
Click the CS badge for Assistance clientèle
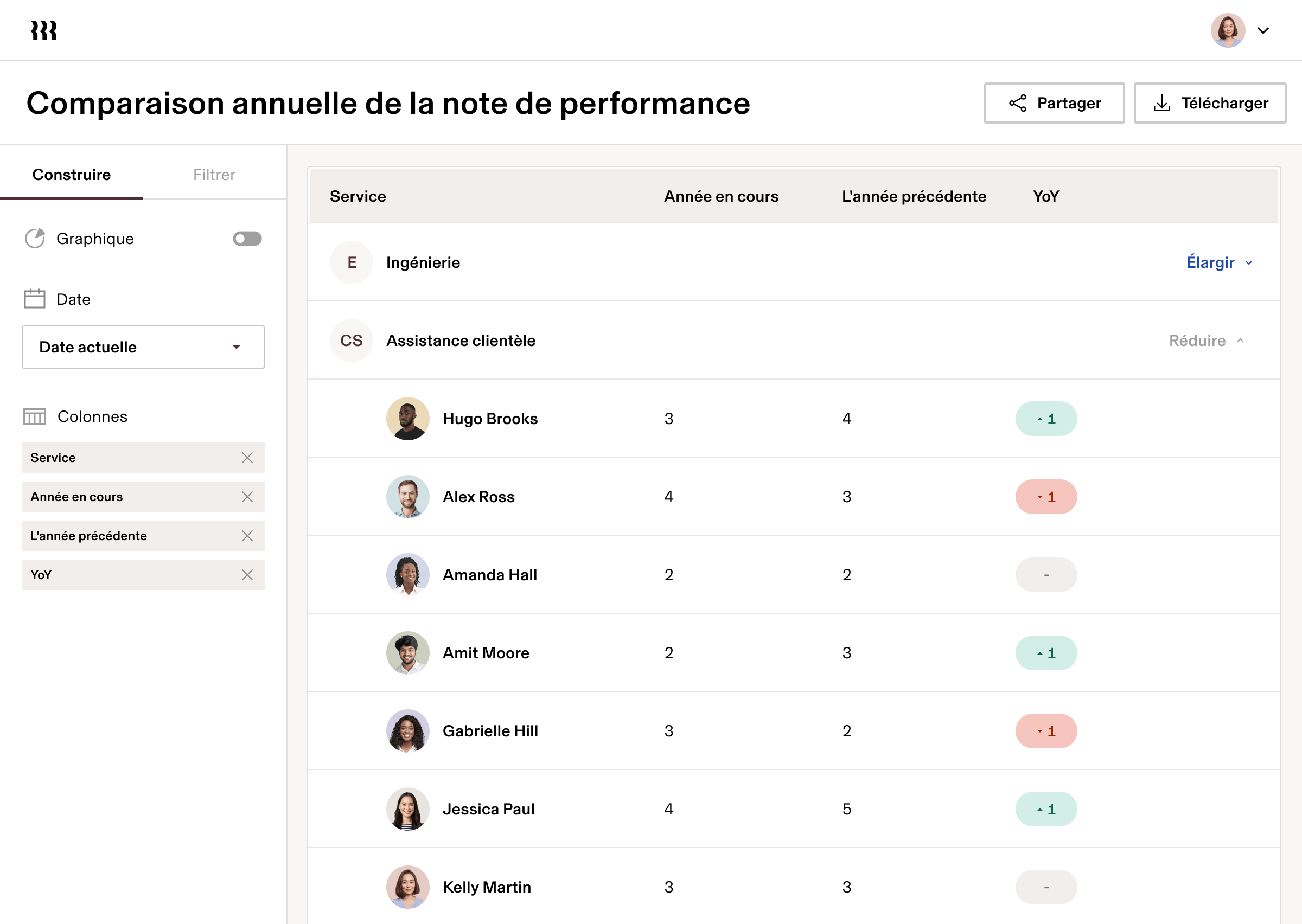pos(351,340)
